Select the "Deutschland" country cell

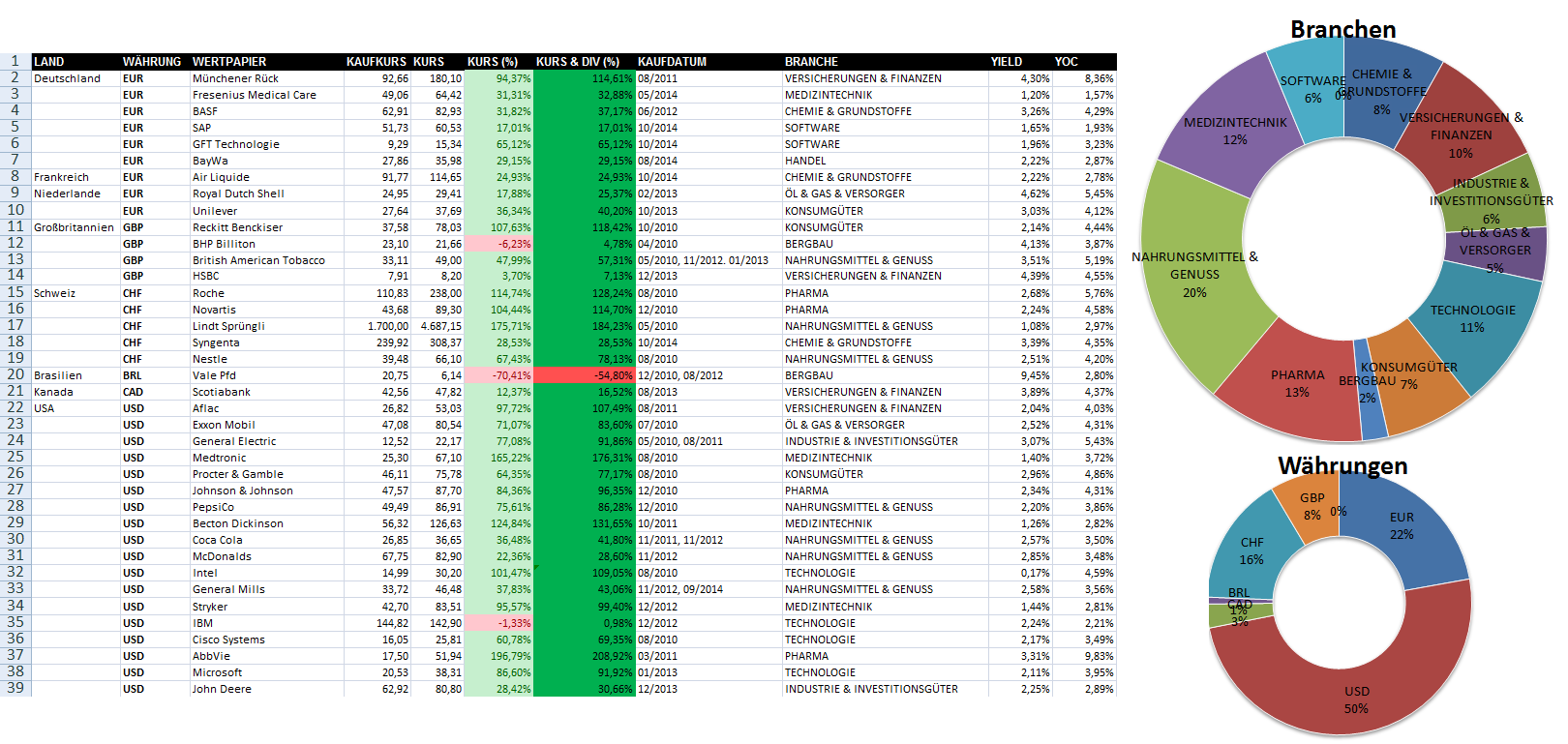[x=75, y=78]
